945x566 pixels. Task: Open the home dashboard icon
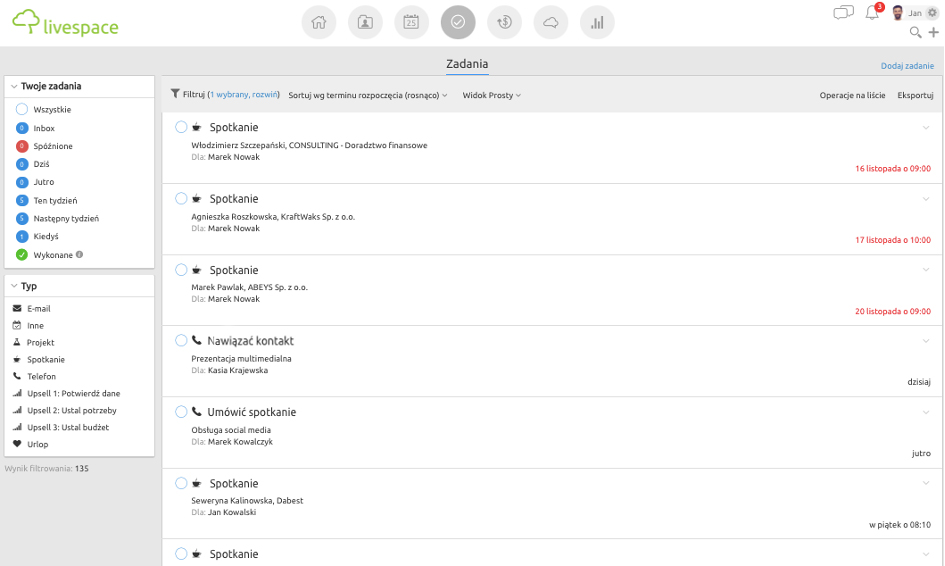(319, 22)
